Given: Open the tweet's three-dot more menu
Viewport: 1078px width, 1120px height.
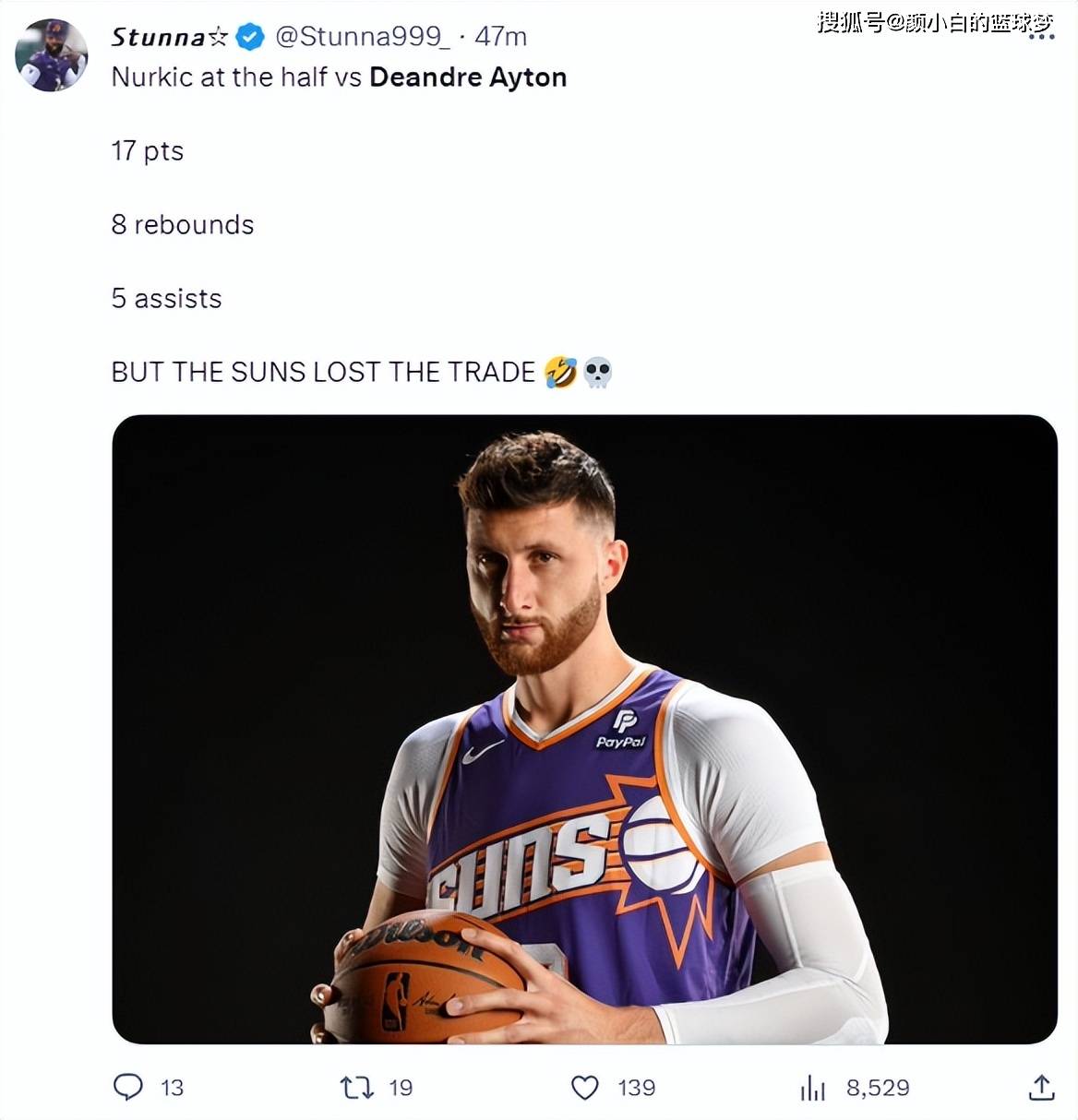Looking at the screenshot, I should pyautogui.click(x=1041, y=37).
